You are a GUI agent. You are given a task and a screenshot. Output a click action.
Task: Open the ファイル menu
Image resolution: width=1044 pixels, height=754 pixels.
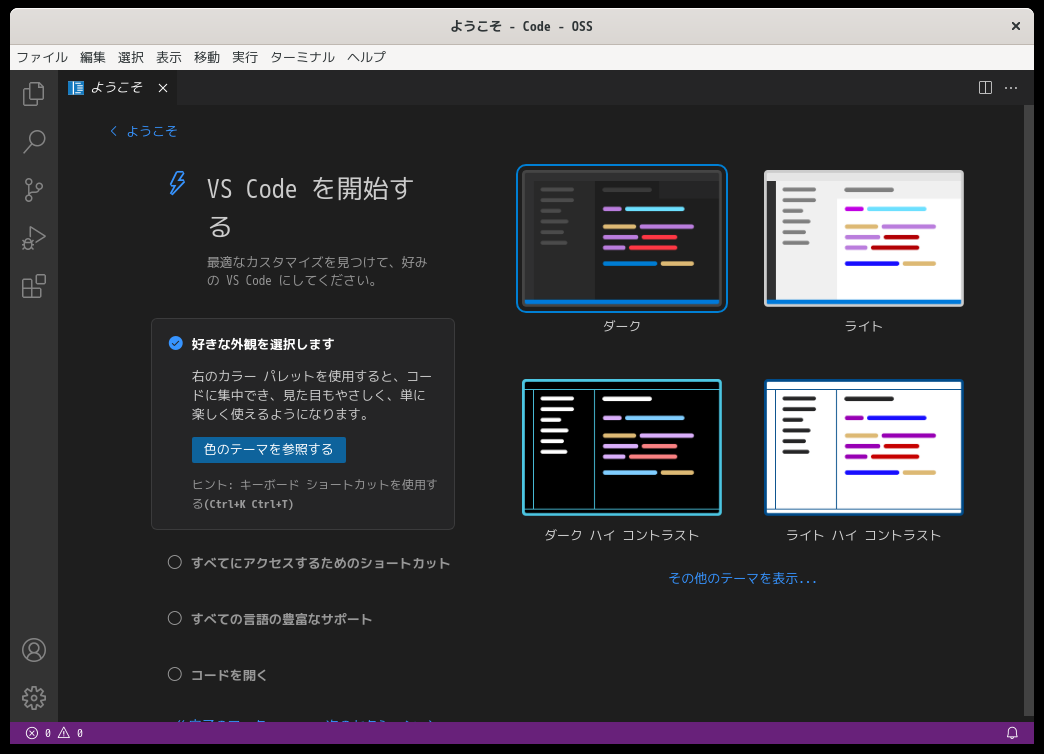42,57
